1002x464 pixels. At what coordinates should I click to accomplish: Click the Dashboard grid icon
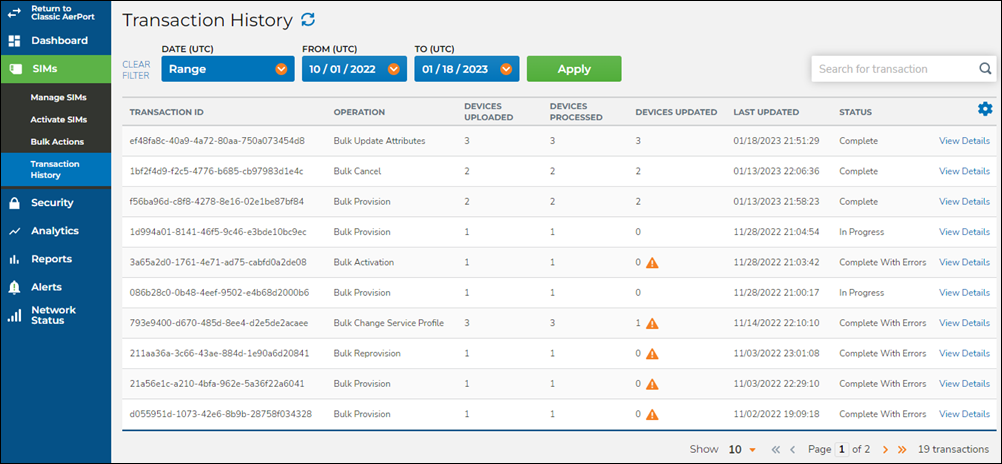(14, 41)
